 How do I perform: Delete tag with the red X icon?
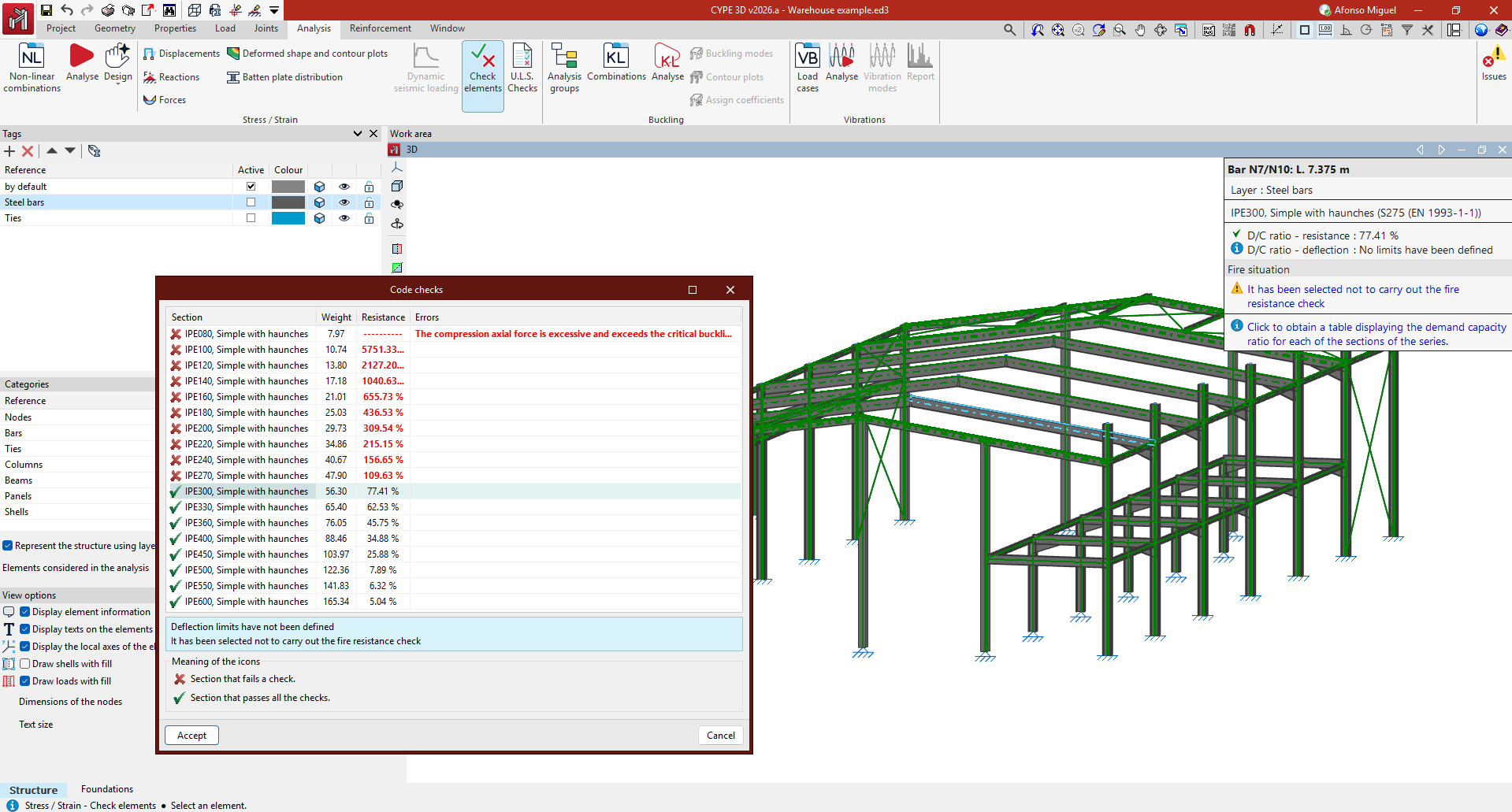(28, 151)
